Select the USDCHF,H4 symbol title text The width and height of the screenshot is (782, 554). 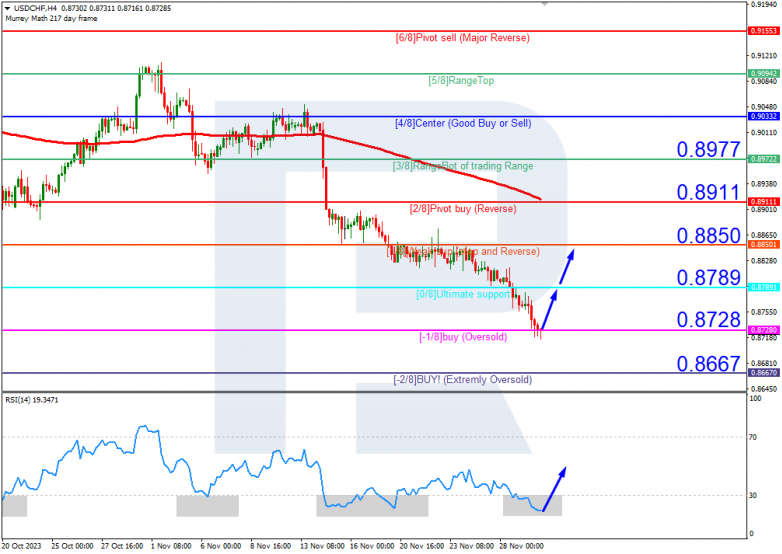click(35, 8)
